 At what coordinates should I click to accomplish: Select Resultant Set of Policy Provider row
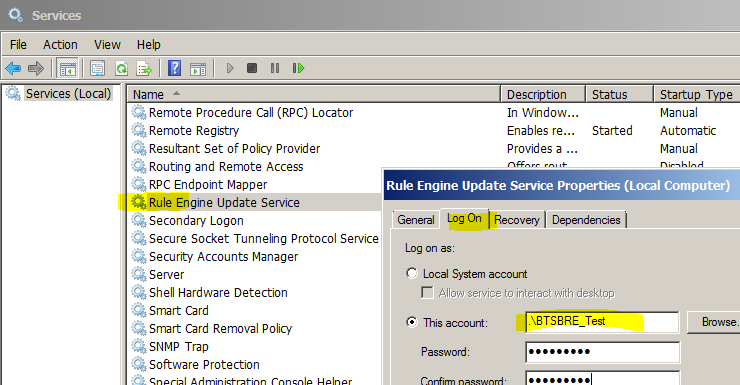(x=234, y=148)
